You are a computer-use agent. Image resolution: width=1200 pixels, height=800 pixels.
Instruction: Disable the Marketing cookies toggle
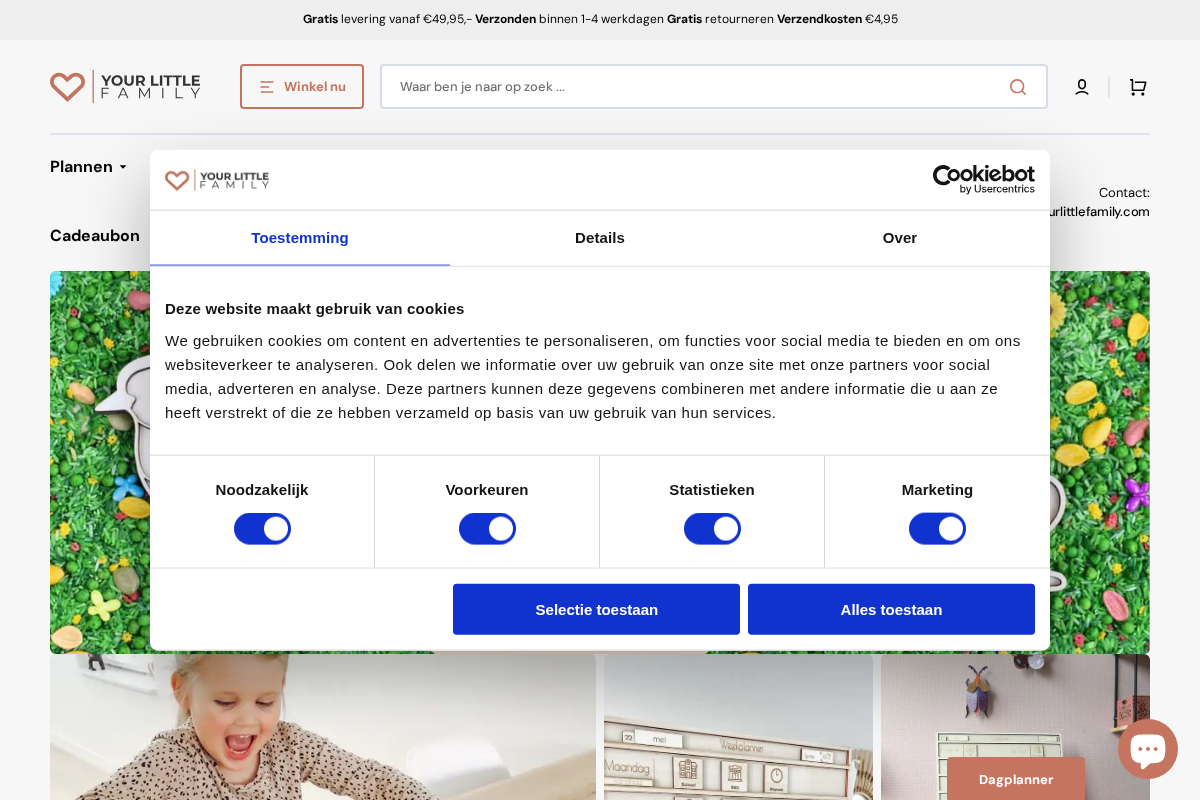937,528
